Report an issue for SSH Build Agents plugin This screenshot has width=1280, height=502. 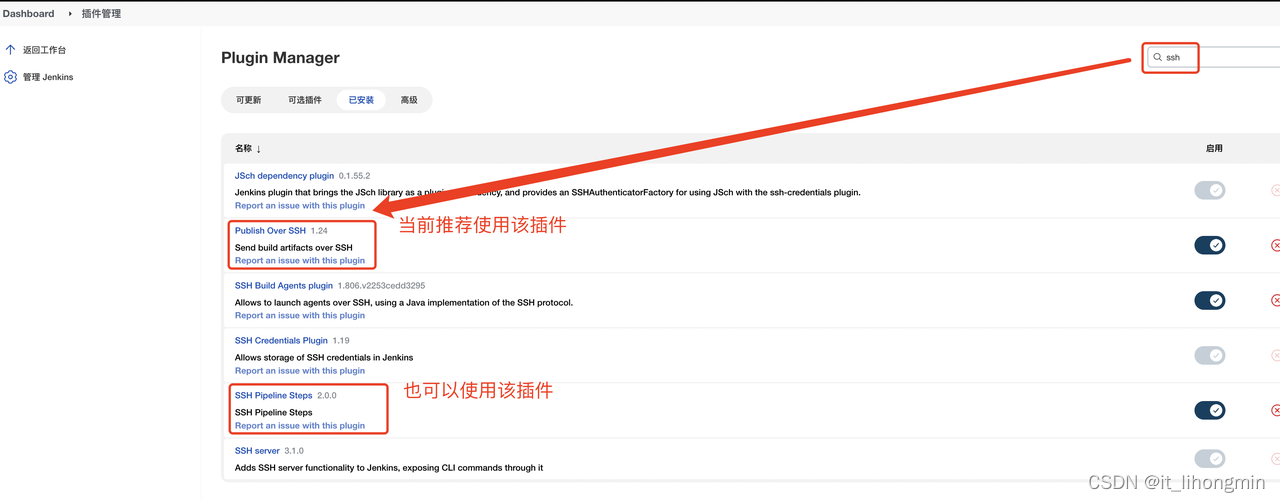(x=300, y=316)
